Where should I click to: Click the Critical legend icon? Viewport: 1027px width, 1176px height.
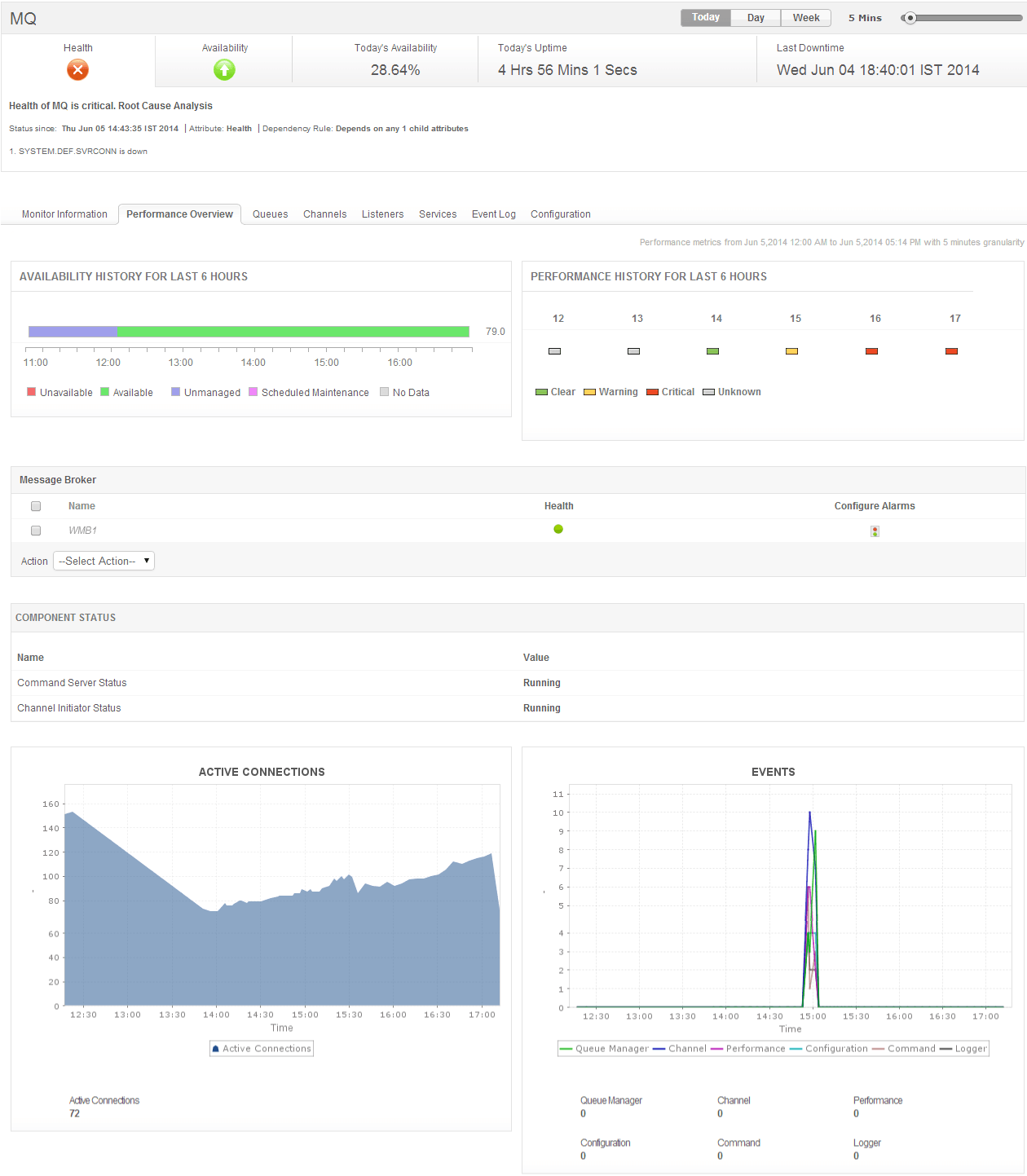click(652, 392)
